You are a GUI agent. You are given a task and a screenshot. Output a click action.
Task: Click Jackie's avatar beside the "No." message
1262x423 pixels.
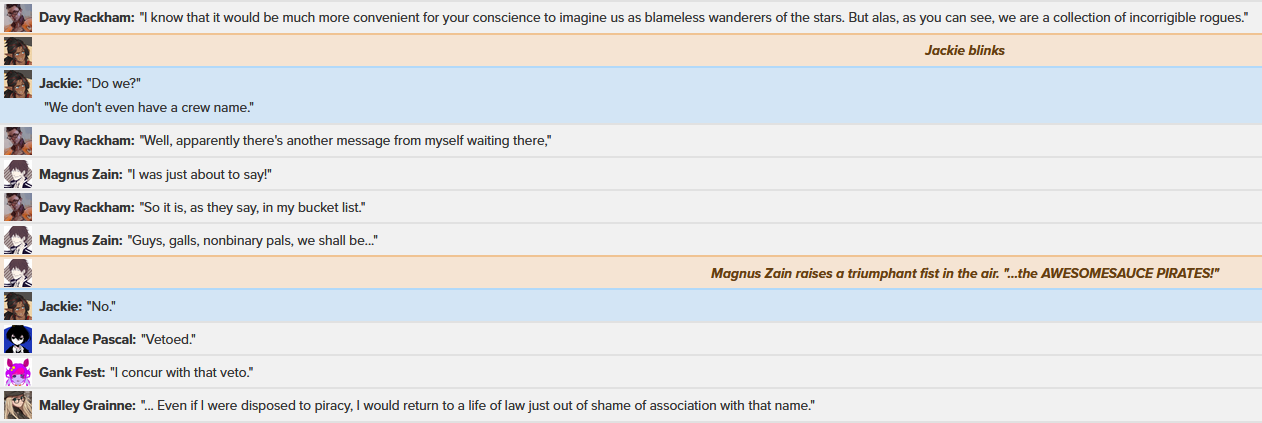(18, 306)
